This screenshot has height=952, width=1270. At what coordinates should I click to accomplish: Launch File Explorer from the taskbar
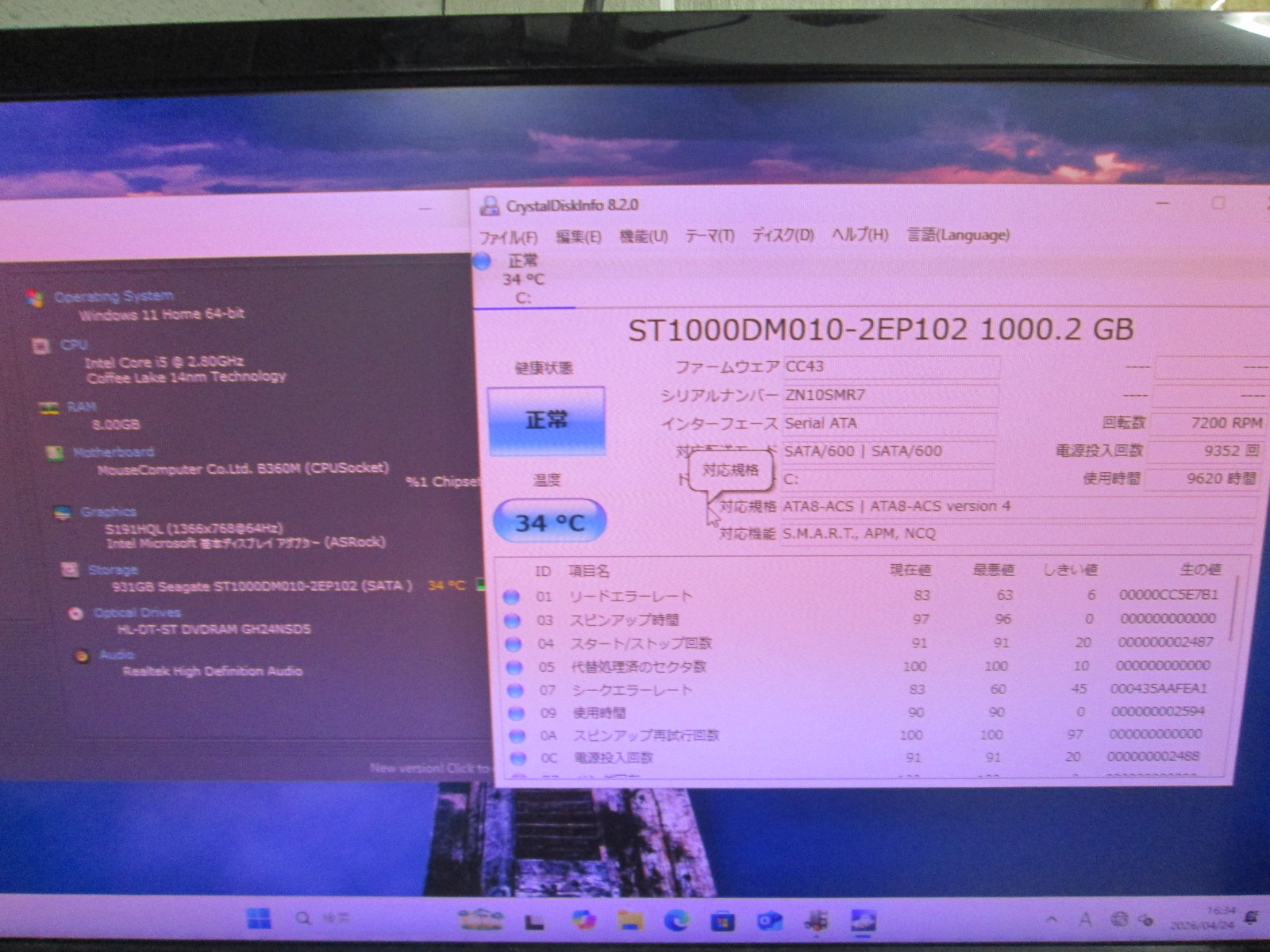tap(631, 920)
